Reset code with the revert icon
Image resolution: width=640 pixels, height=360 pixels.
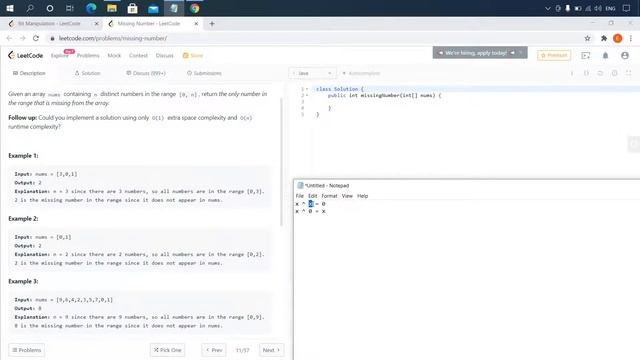point(600,73)
